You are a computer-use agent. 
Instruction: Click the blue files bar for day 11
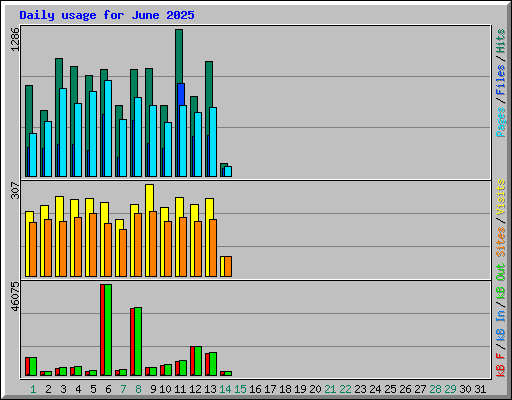point(181,94)
